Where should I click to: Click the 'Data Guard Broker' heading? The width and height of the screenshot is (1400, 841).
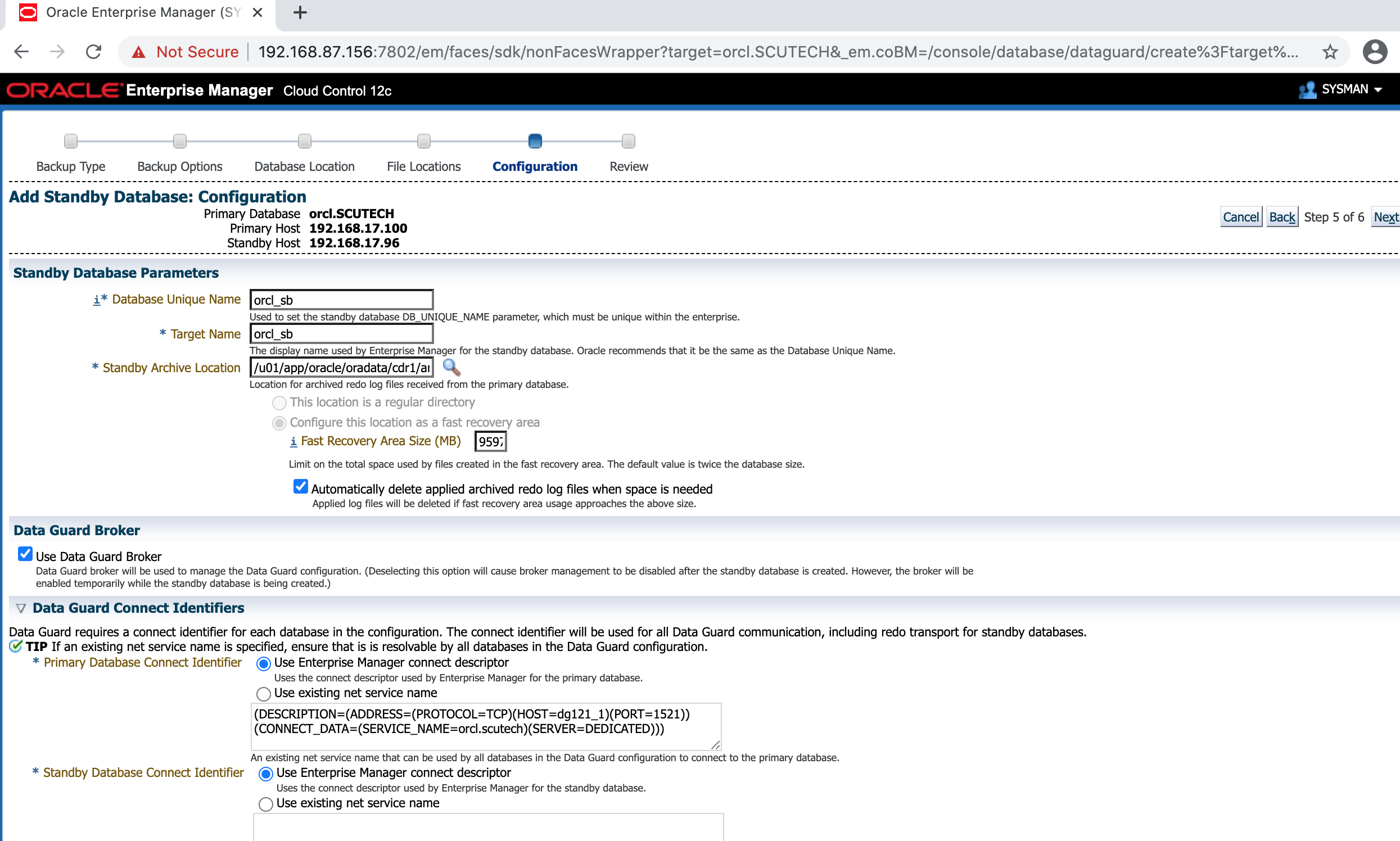pos(76,531)
